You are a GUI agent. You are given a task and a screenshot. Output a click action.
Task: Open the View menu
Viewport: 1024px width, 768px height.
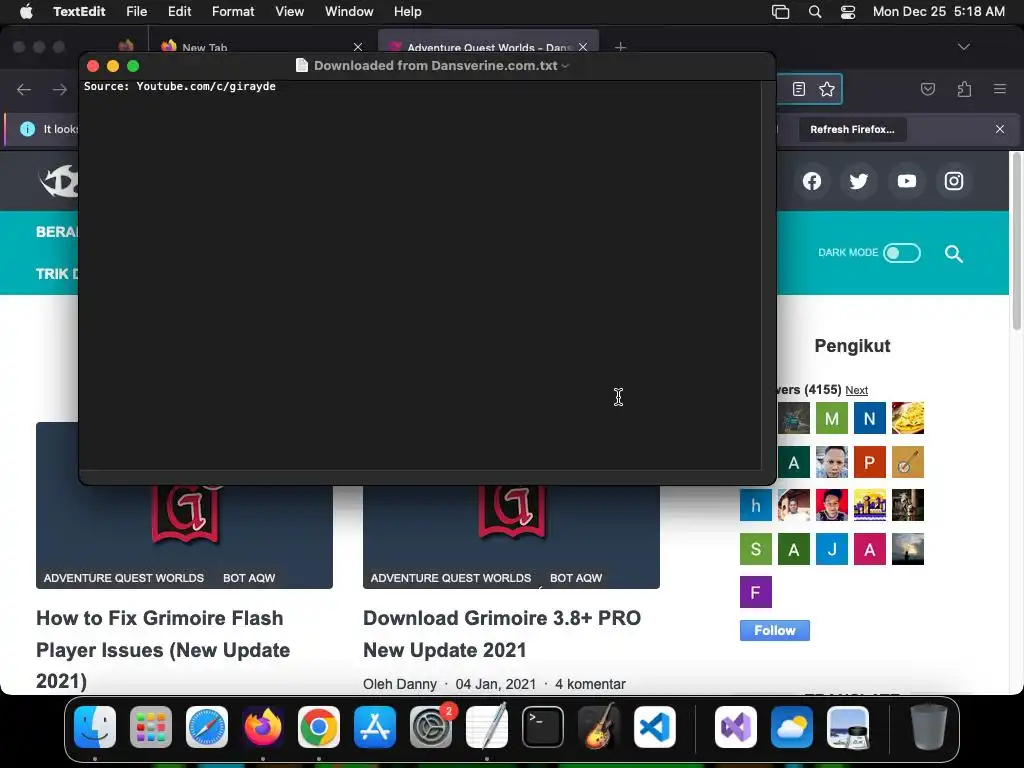click(x=289, y=12)
